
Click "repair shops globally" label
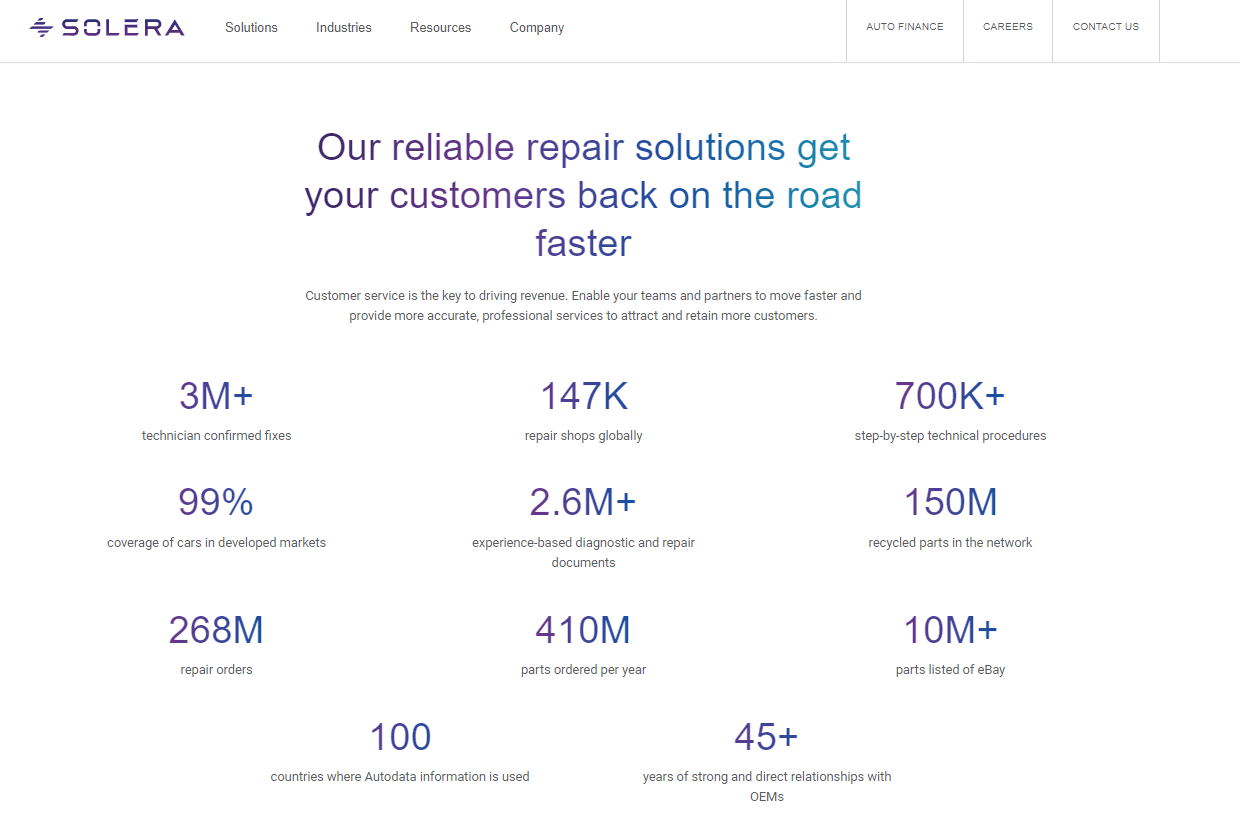[583, 436]
